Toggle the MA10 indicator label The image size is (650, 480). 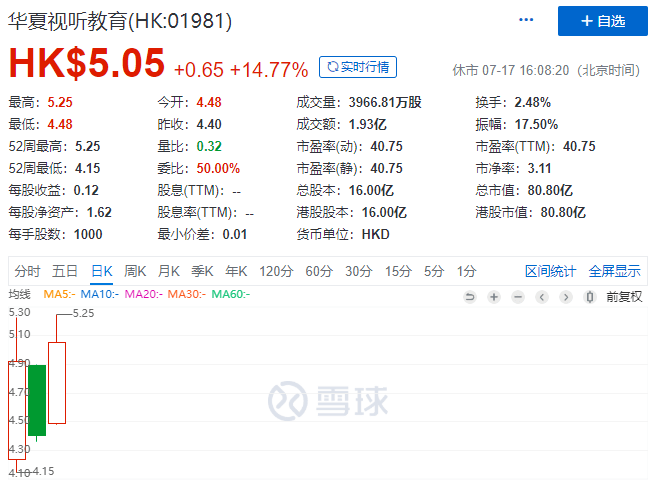pos(100,294)
